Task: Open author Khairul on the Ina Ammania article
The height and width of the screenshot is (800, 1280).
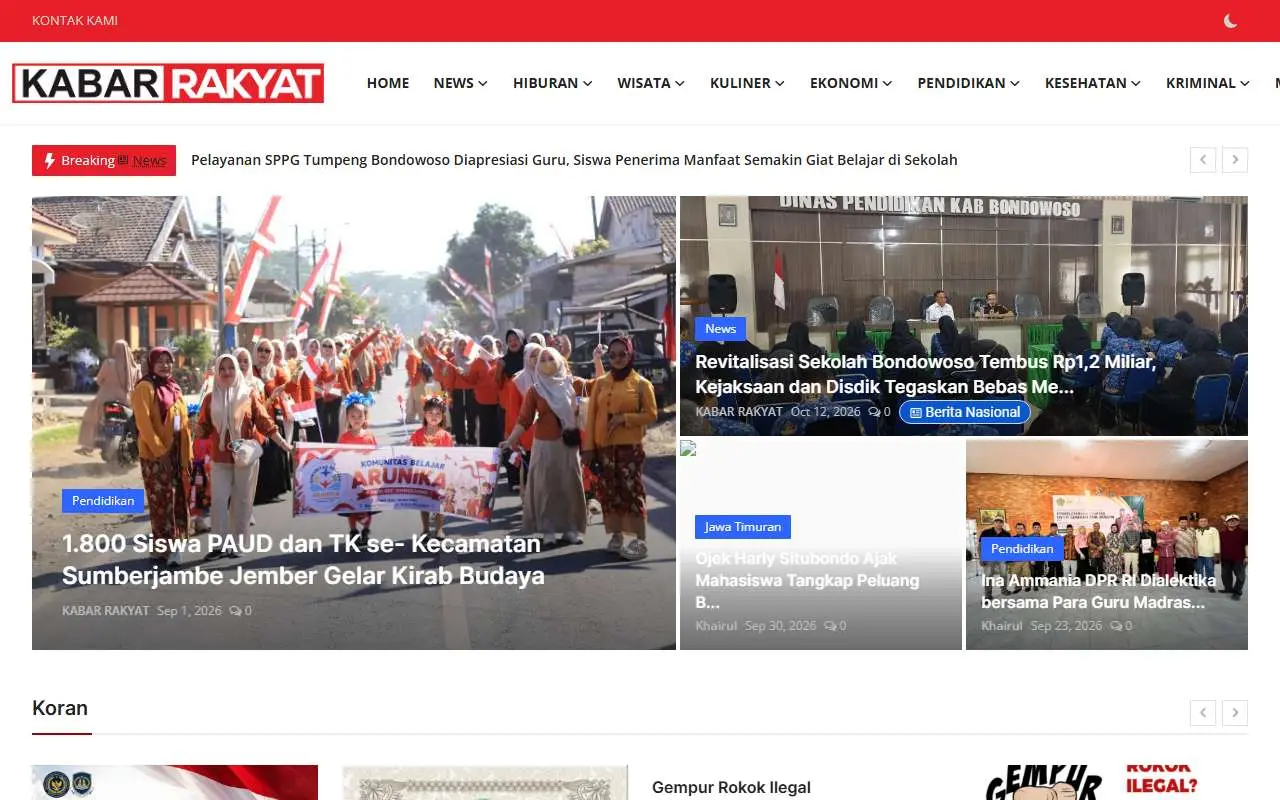Action: [1002, 626]
